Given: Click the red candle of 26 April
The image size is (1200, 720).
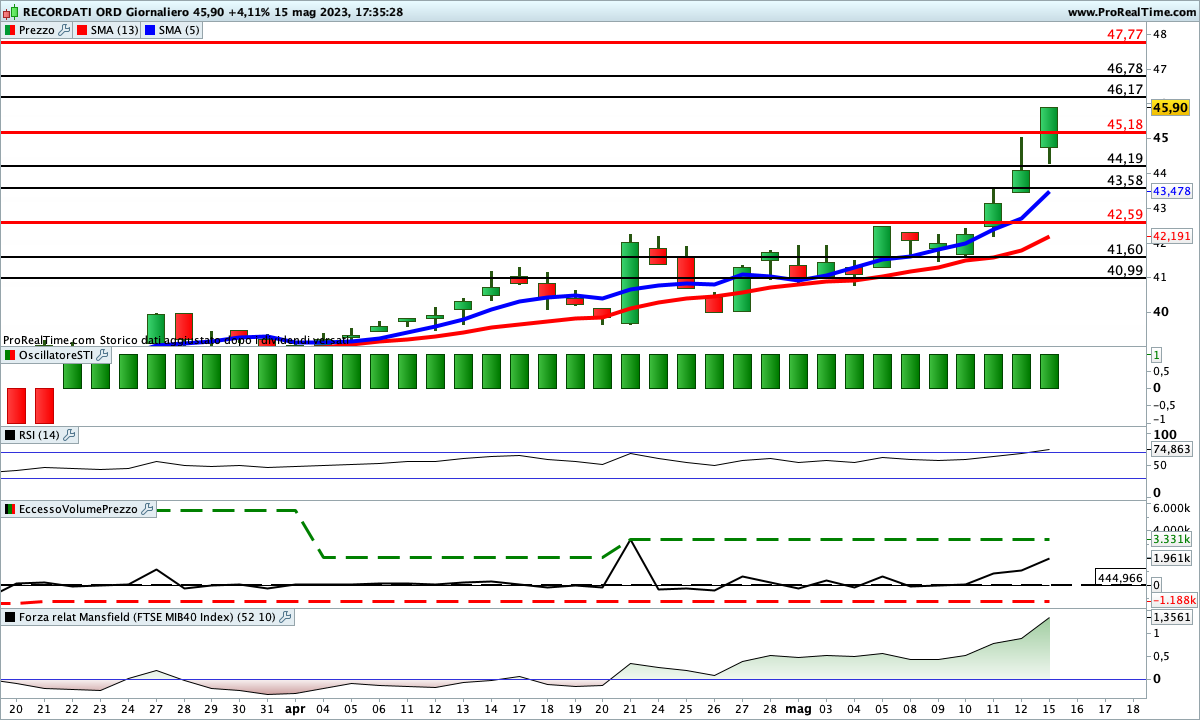Looking at the screenshot, I should pos(713,301).
